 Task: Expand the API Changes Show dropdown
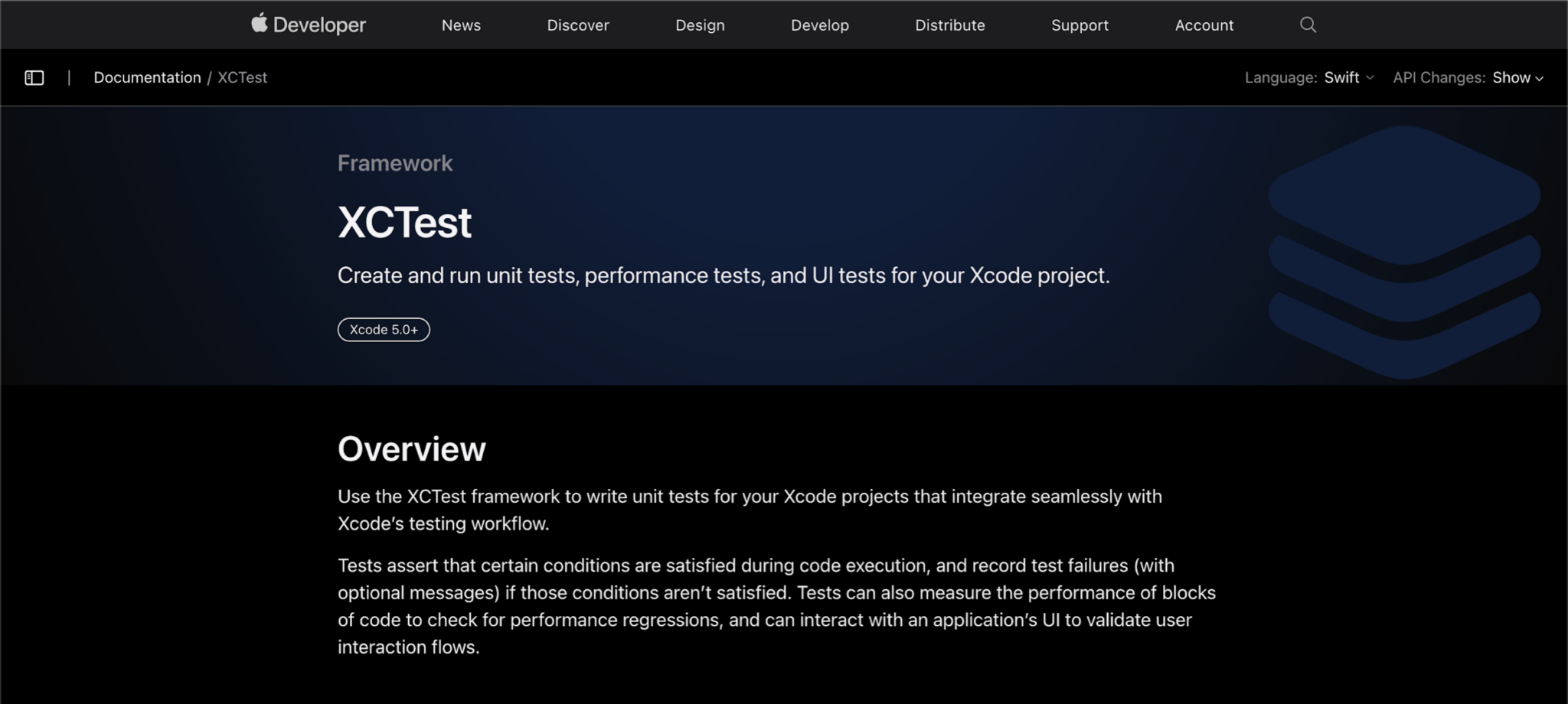[1512, 77]
